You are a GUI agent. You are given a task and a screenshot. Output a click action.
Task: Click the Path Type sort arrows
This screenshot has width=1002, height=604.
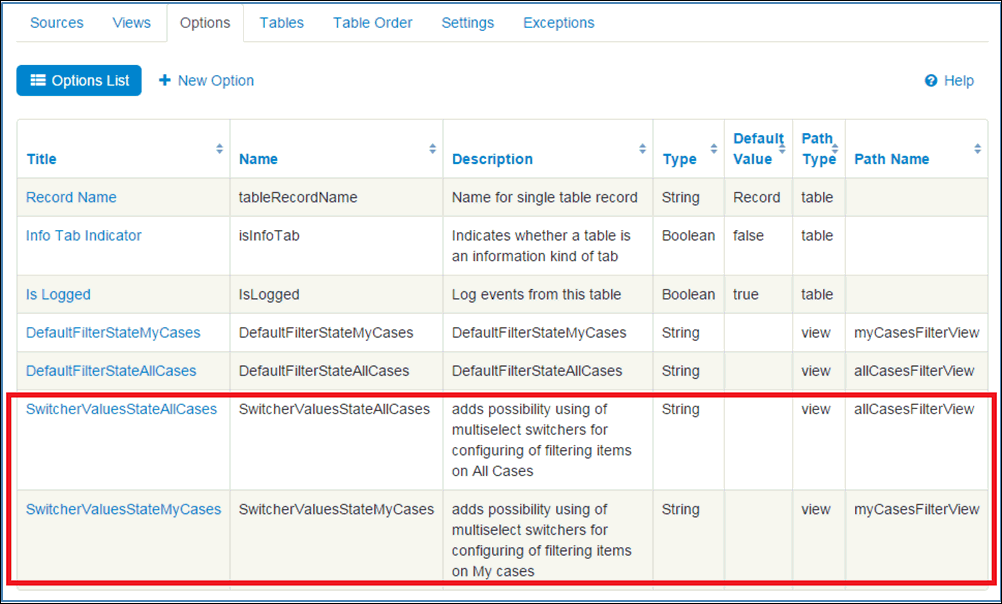[836, 149]
